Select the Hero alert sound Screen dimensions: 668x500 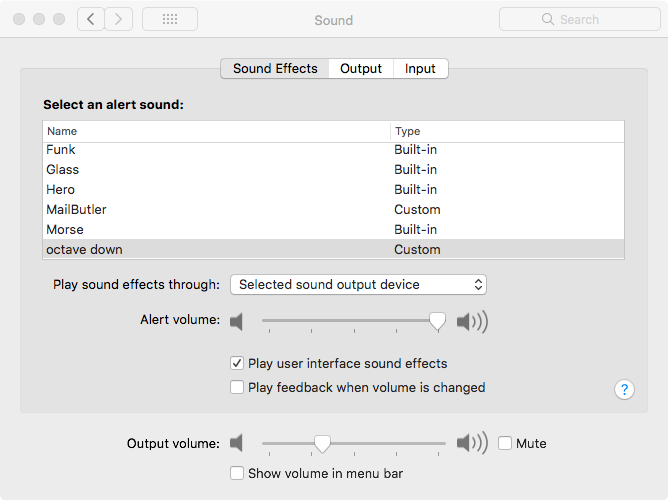334,190
